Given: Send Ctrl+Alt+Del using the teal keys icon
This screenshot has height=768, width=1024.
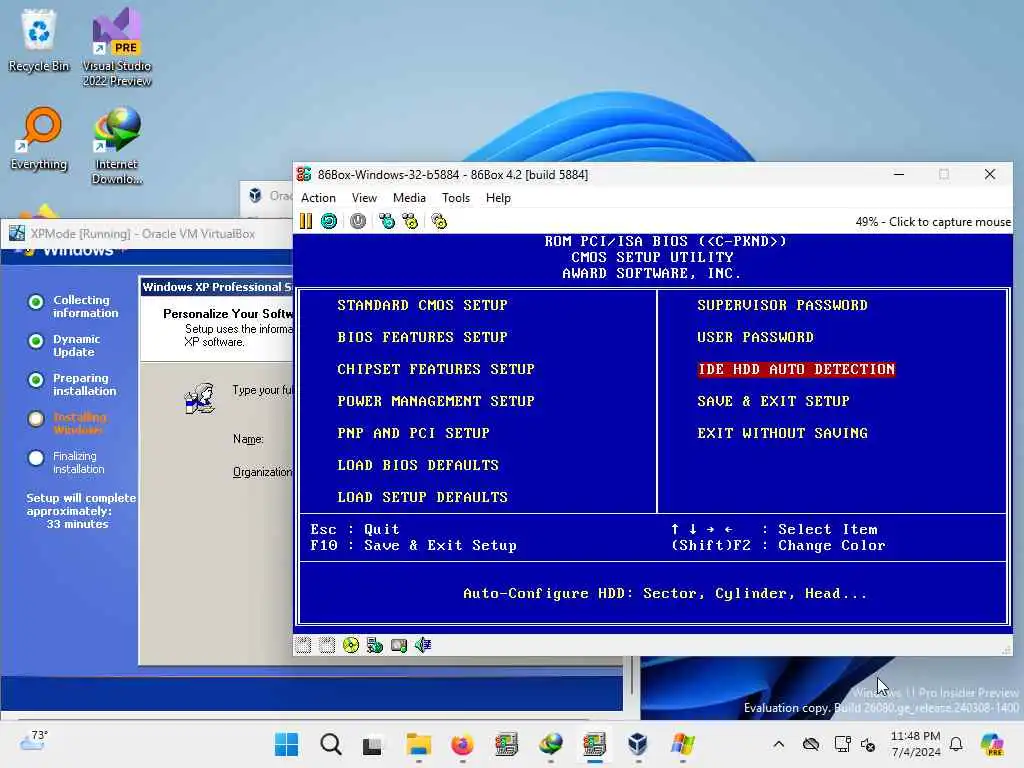Looking at the screenshot, I should click(x=387, y=221).
